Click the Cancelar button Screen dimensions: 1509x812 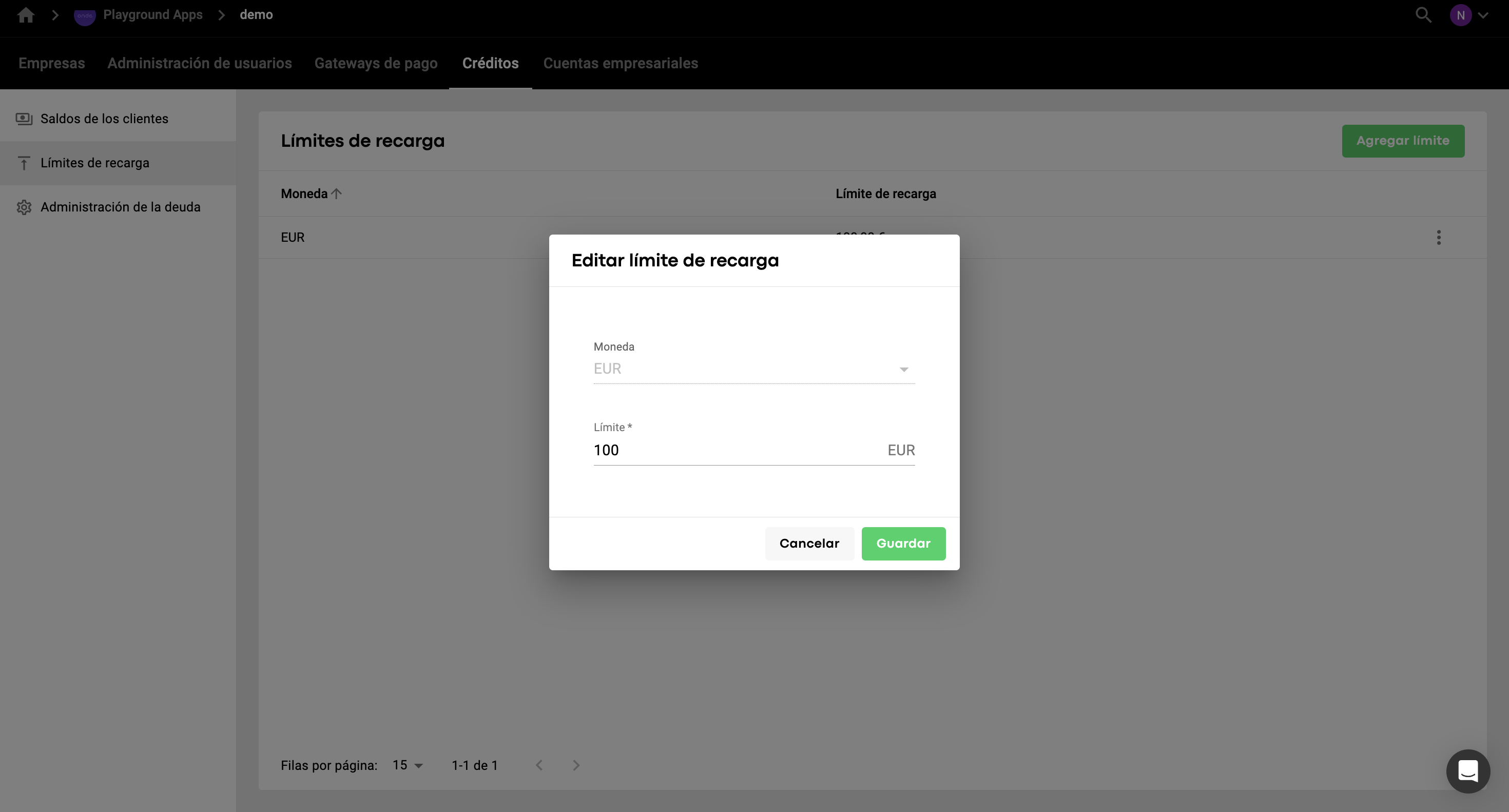[809, 544]
